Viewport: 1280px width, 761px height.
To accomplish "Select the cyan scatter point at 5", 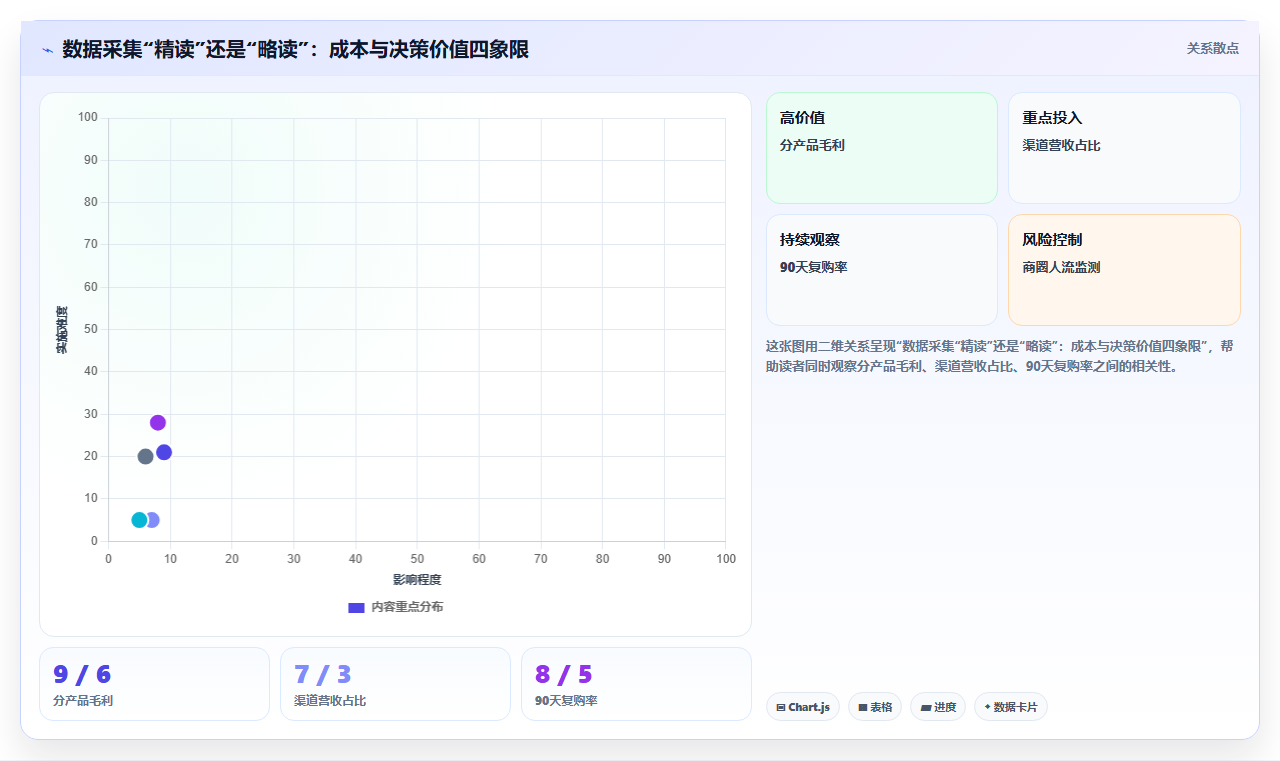I will click(139, 520).
